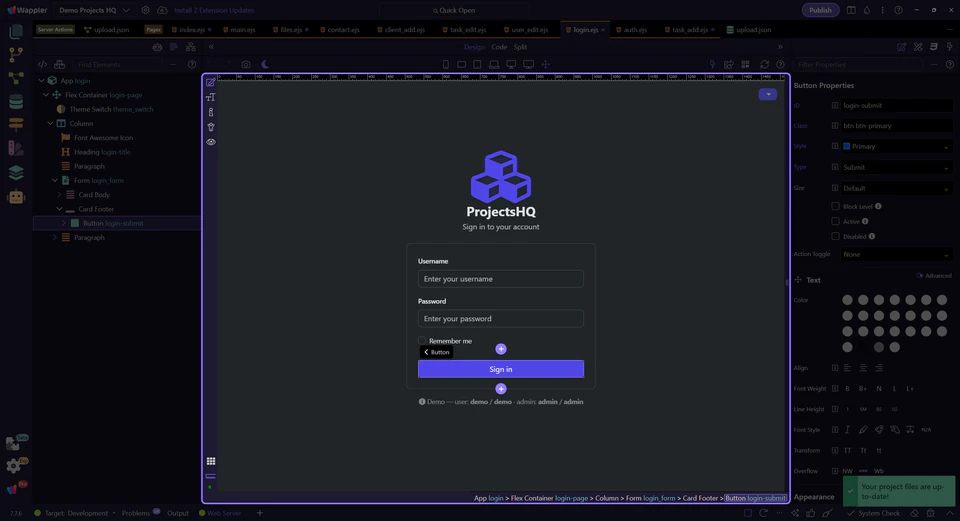
Task: Open the index.ejs tab
Action: (192, 29)
